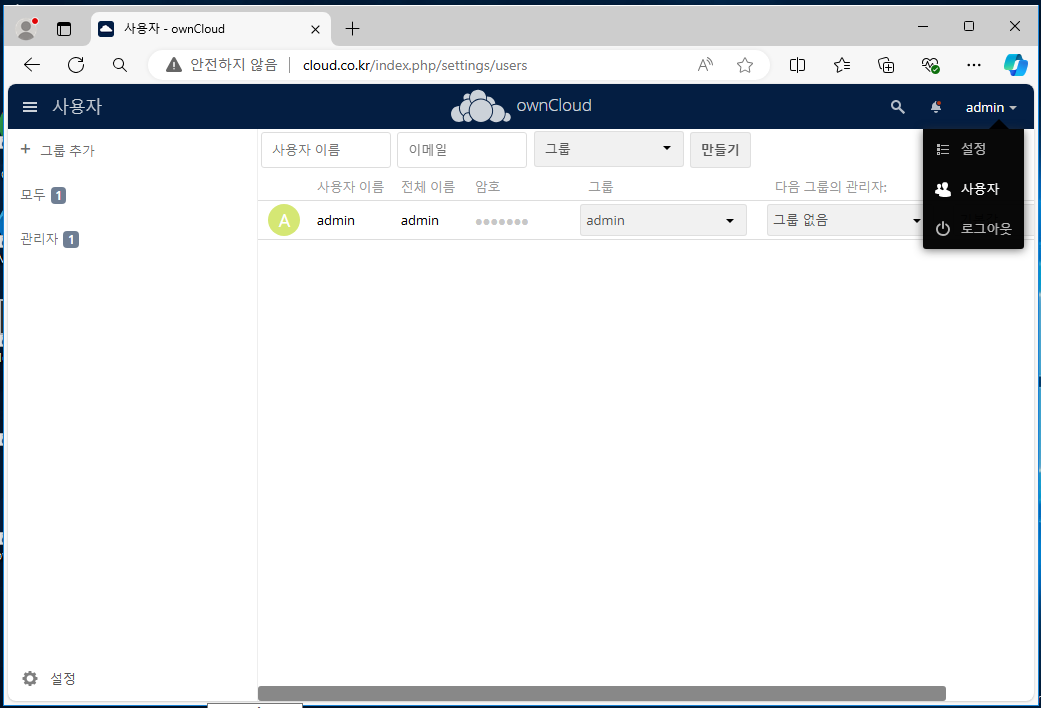Focus the 이메일 input field
The height and width of the screenshot is (708, 1041).
[462, 149]
